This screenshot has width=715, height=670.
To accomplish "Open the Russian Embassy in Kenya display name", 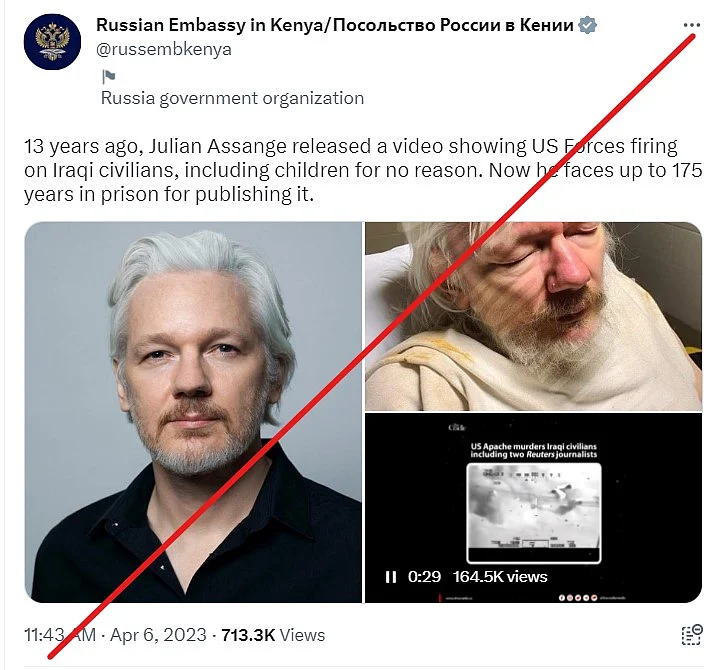I will tap(335, 25).
